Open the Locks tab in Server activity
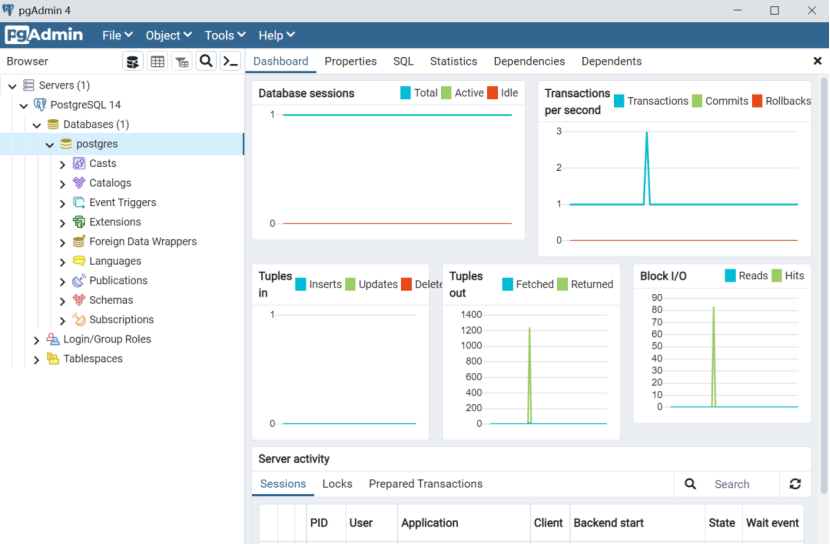This screenshot has width=830, height=544. 337,484
